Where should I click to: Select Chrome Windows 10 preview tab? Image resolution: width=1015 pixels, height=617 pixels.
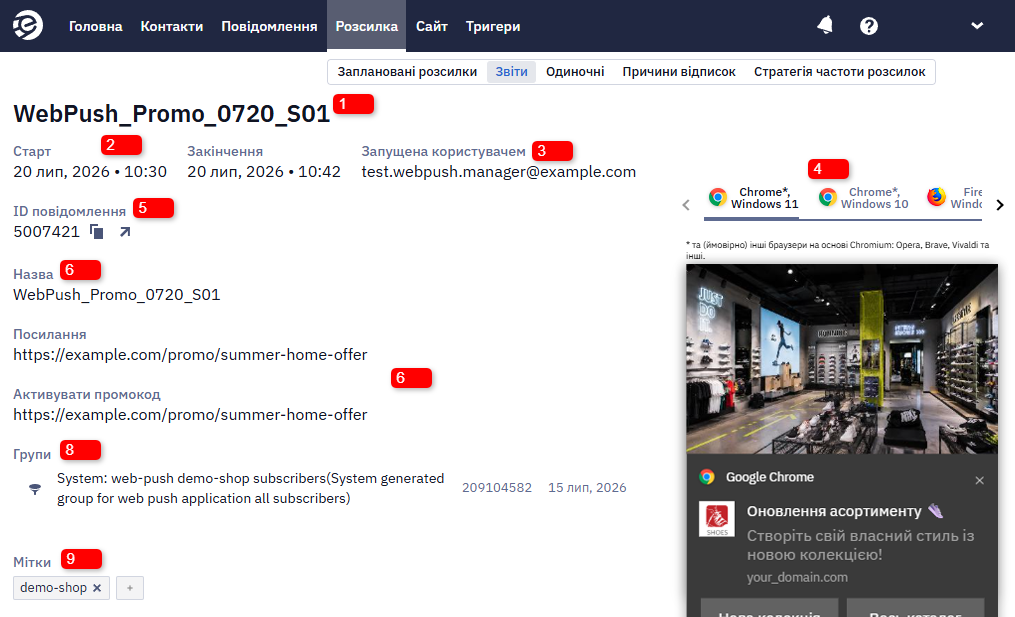863,198
